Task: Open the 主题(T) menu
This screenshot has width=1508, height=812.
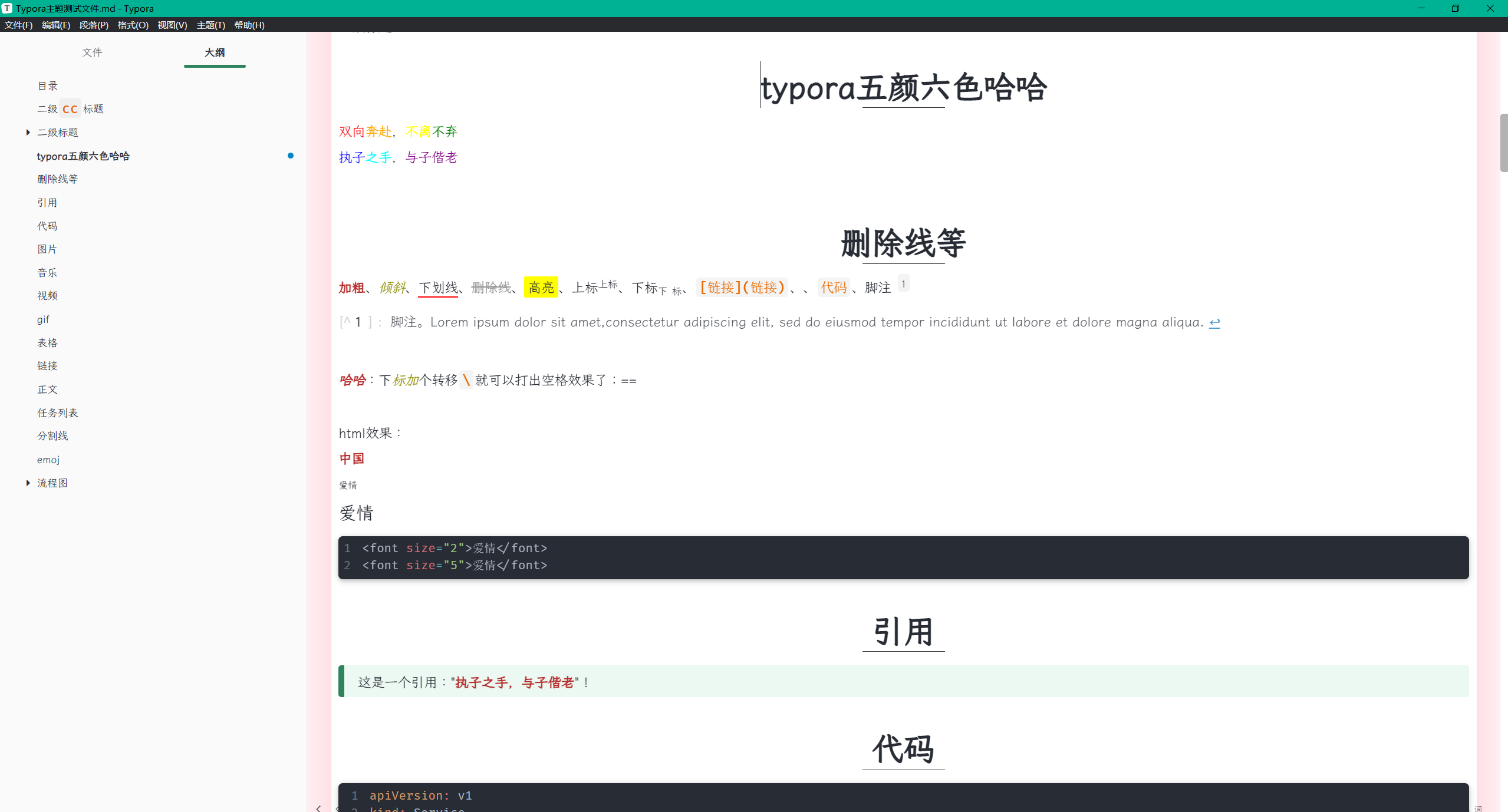Action: [210, 25]
